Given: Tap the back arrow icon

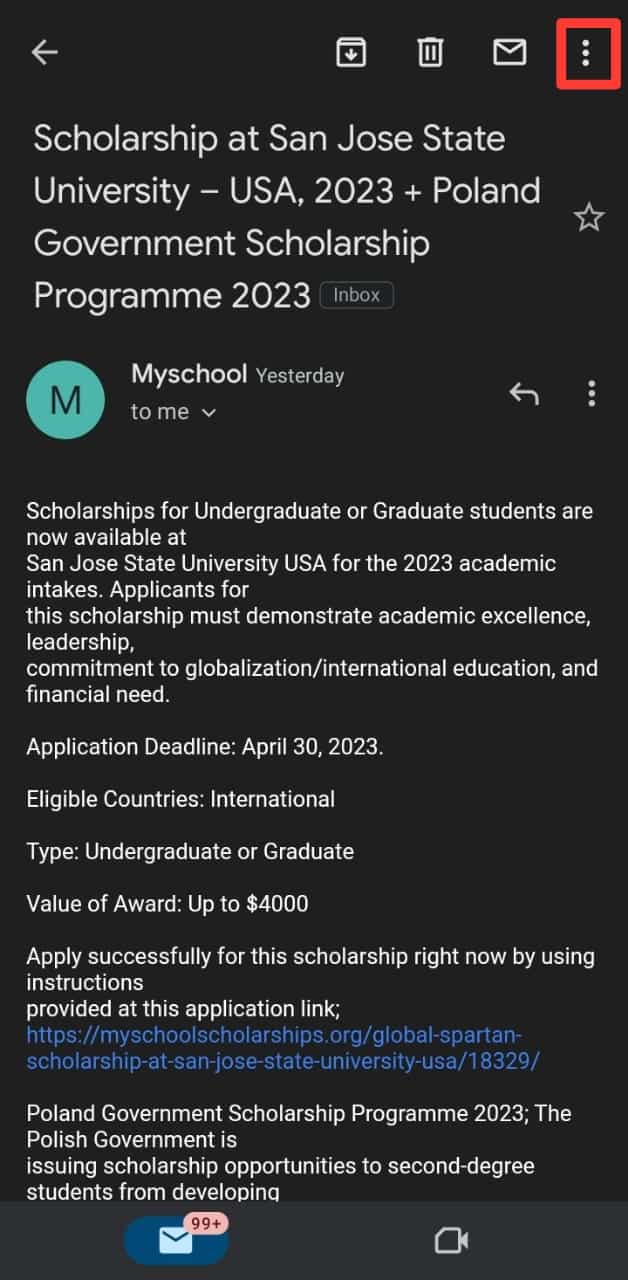Looking at the screenshot, I should 45,53.
